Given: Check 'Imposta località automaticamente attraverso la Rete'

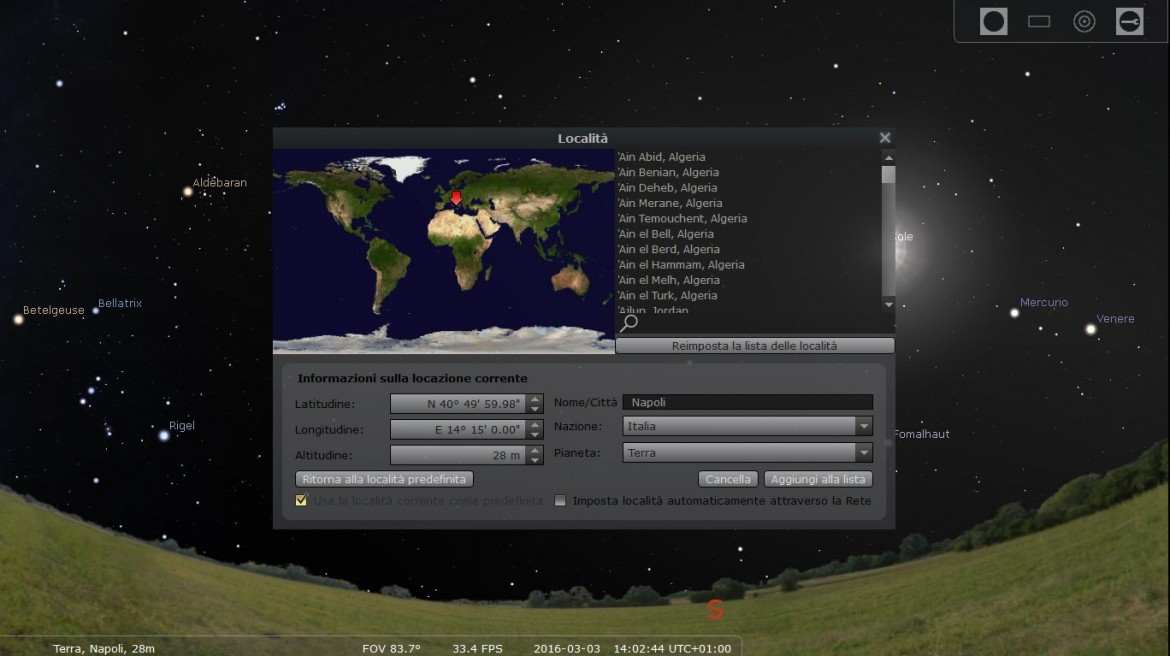Looking at the screenshot, I should click(x=560, y=500).
